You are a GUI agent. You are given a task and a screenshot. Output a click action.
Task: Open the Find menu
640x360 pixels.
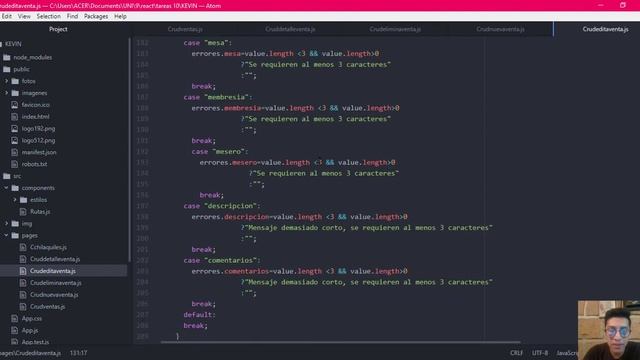[72, 16]
